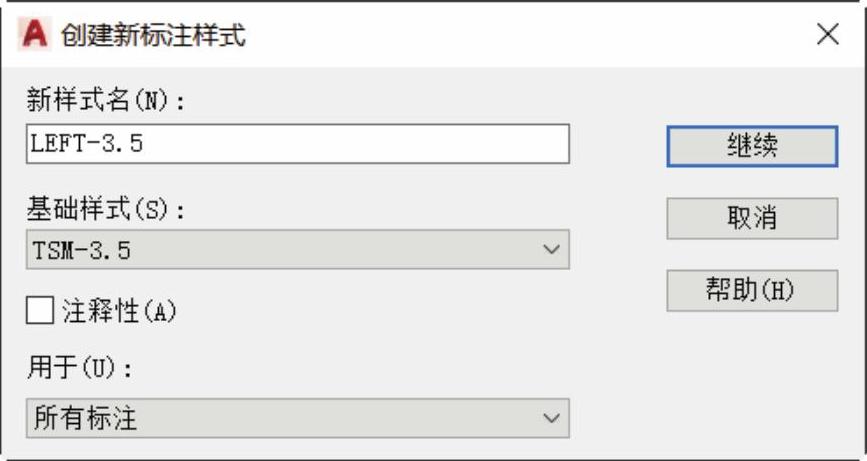Click the TSM-3.5 text in the base style box

pyautogui.click(x=82, y=250)
